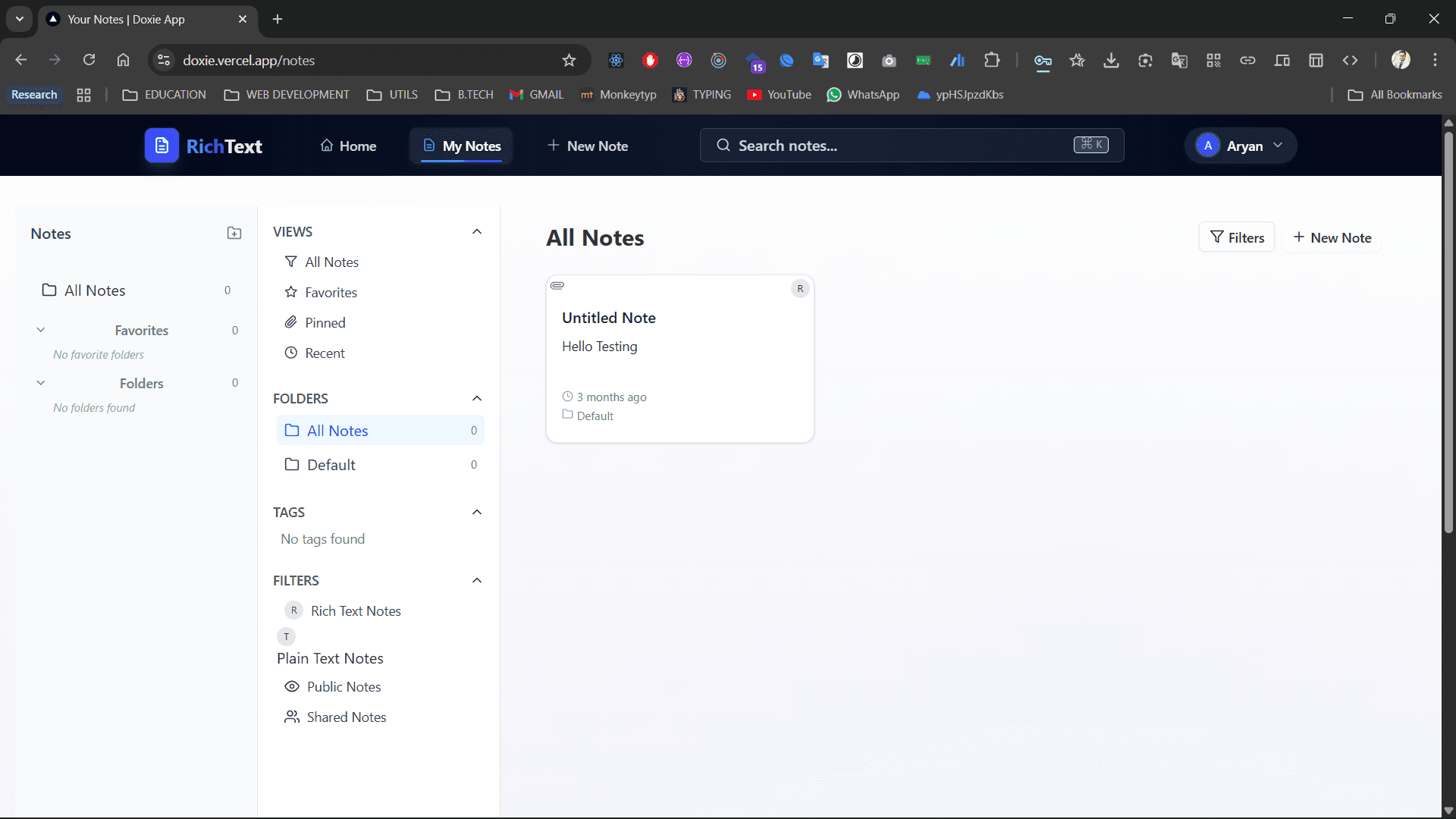Toggle the Rich Text Notes filter
The image size is (1456, 819).
click(355, 611)
